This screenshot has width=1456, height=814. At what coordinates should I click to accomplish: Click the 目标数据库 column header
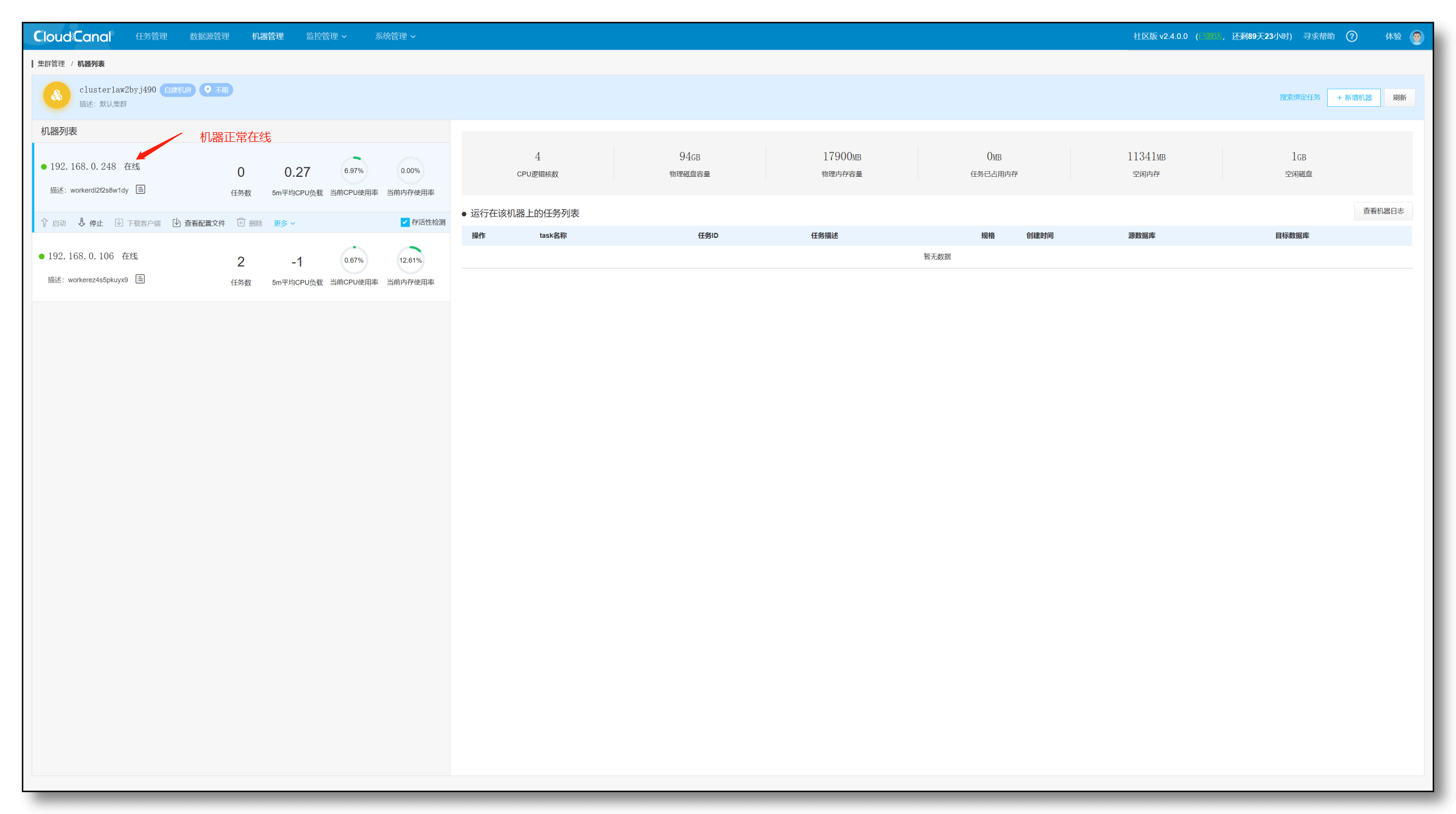(x=1292, y=236)
